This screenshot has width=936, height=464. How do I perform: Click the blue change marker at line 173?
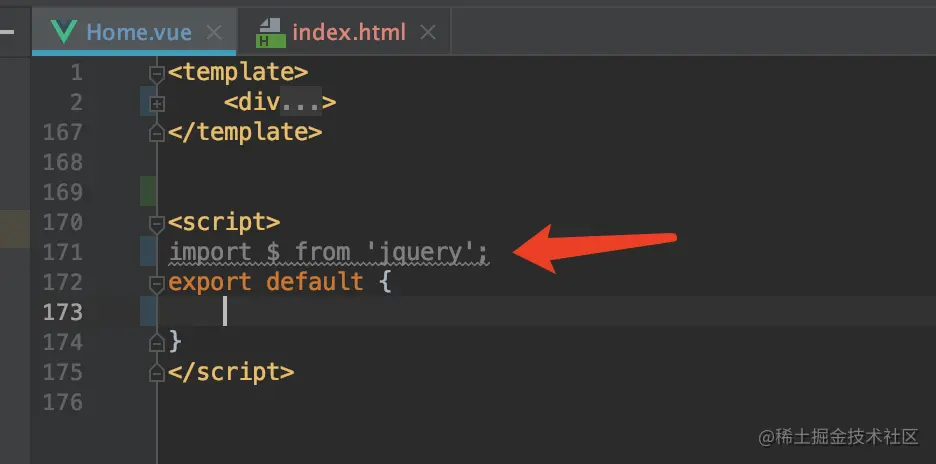pyautogui.click(x=148, y=311)
